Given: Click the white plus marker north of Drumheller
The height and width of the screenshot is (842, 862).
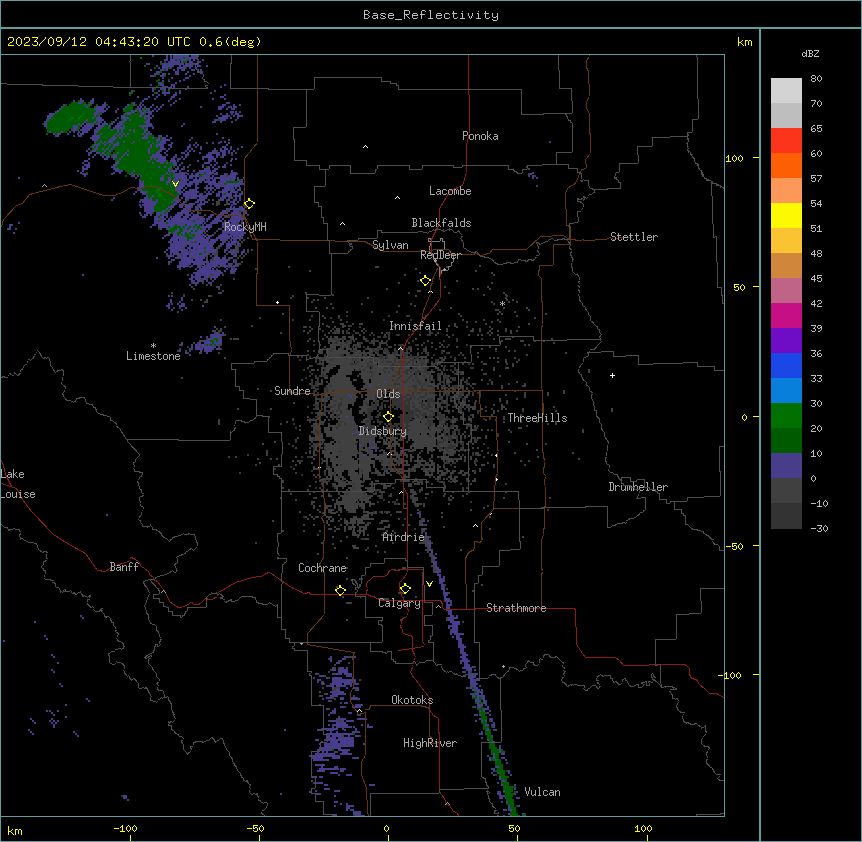Looking at the screenshot, I should [x=612, y=375].
